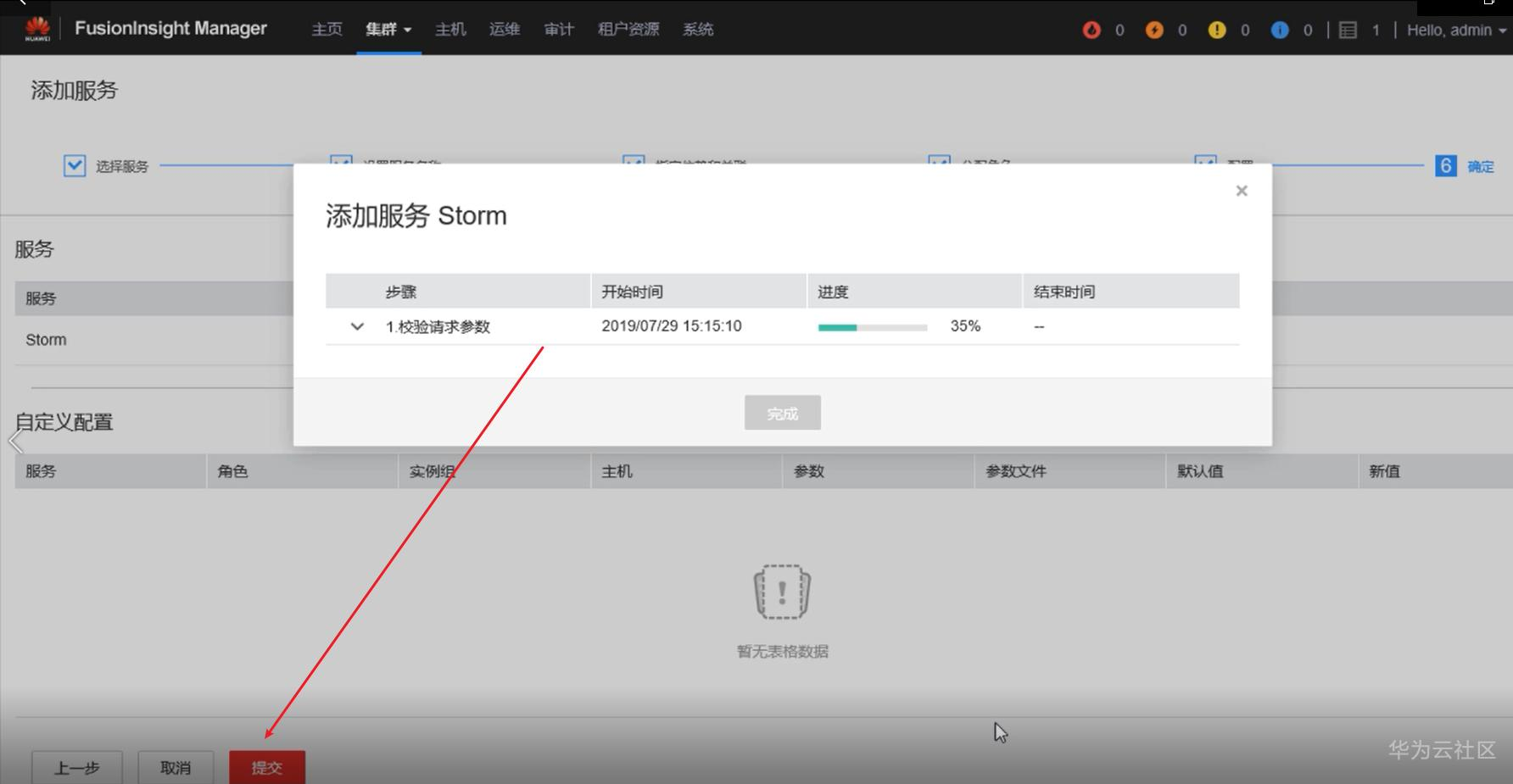Click the start time 2019/07/29 15:15:10

click(672, 326)
